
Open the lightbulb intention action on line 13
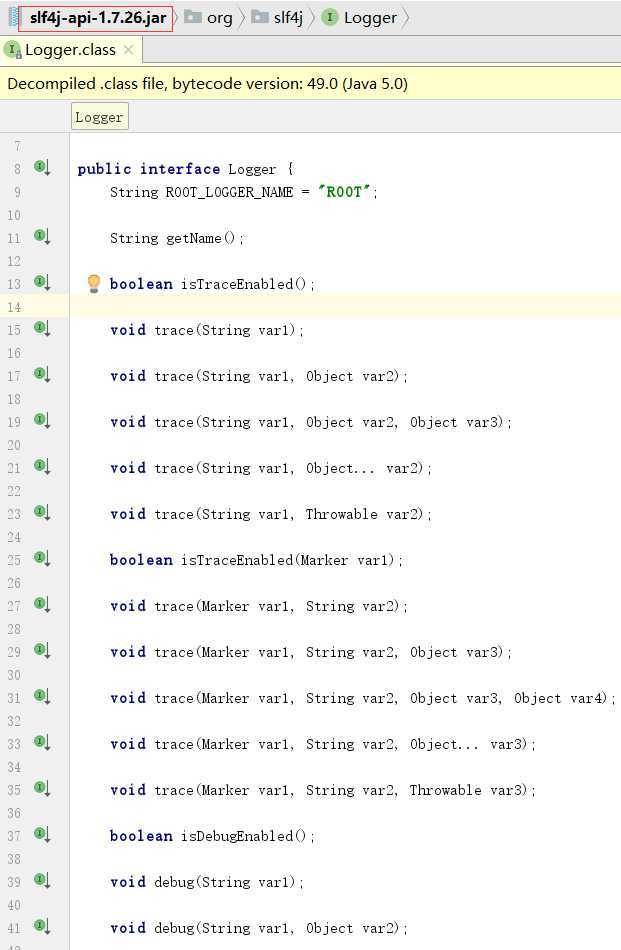[93, 283]
